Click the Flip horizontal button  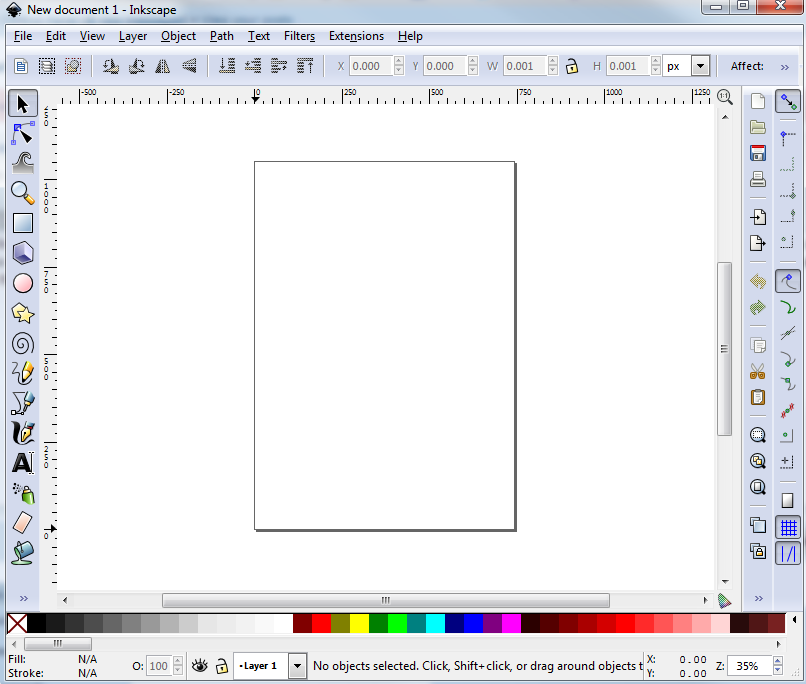coord(162,65)
